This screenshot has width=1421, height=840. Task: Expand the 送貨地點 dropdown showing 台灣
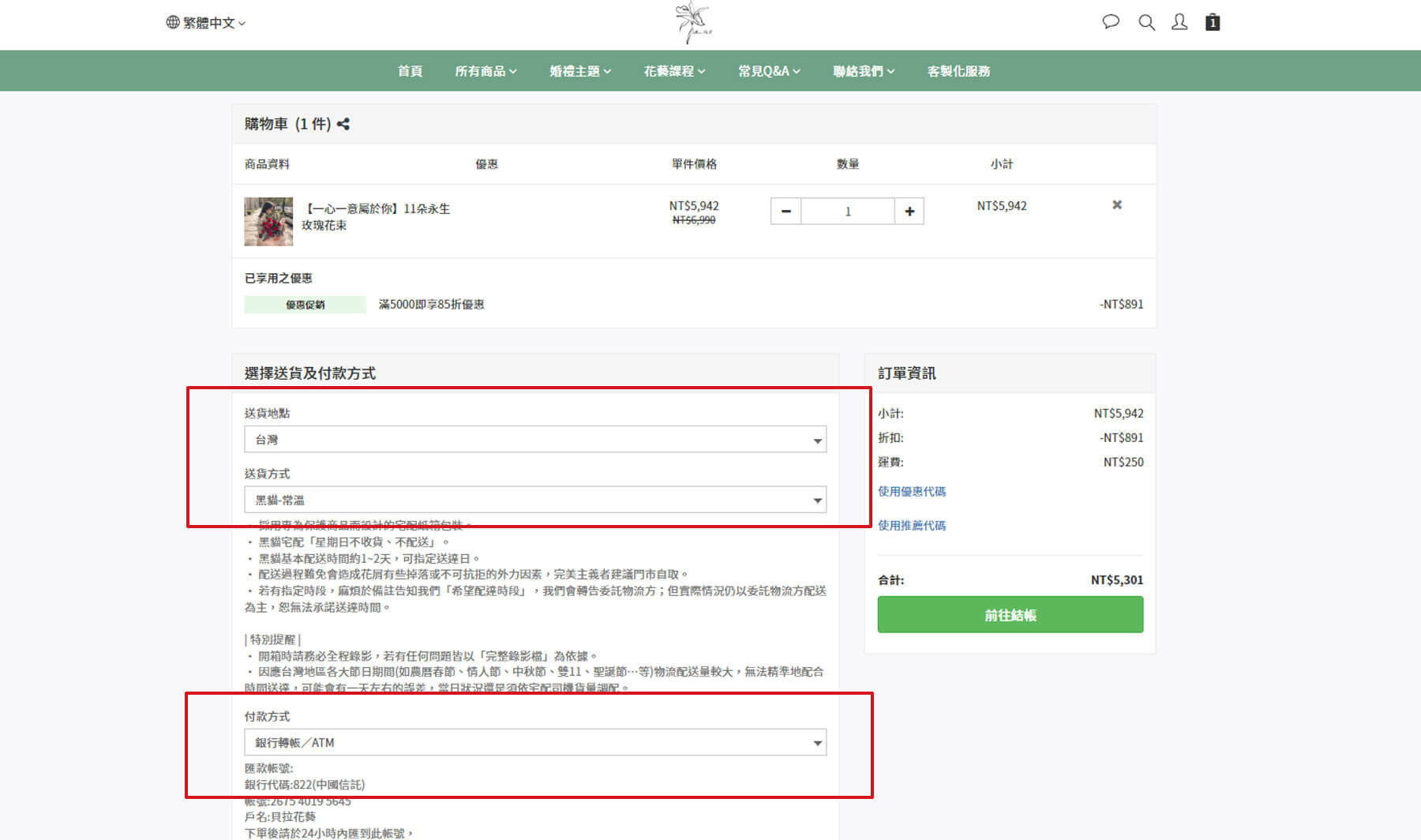pos(535,440)
